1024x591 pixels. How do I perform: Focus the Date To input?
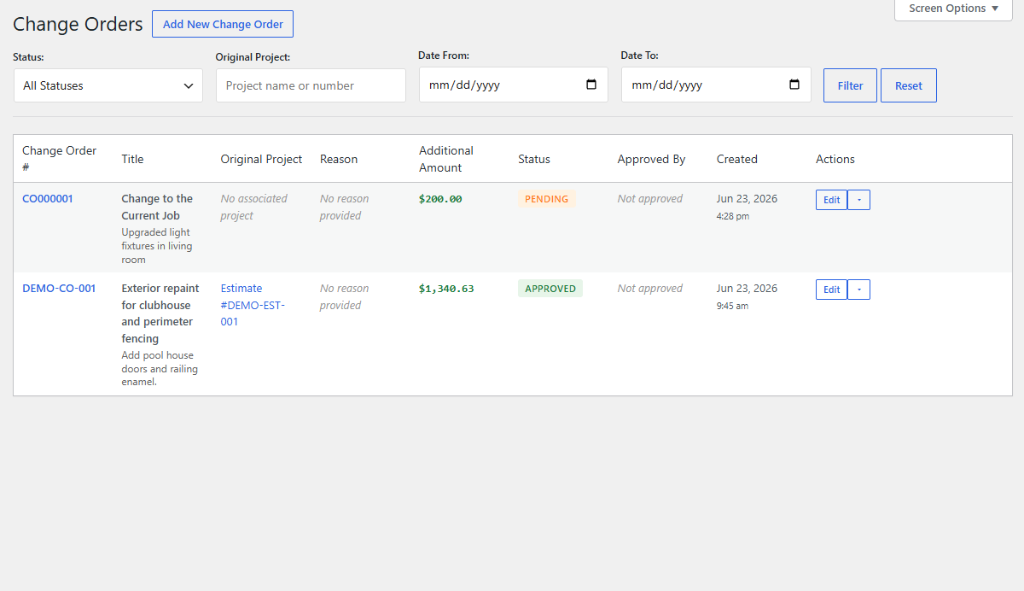coord(716,84)
